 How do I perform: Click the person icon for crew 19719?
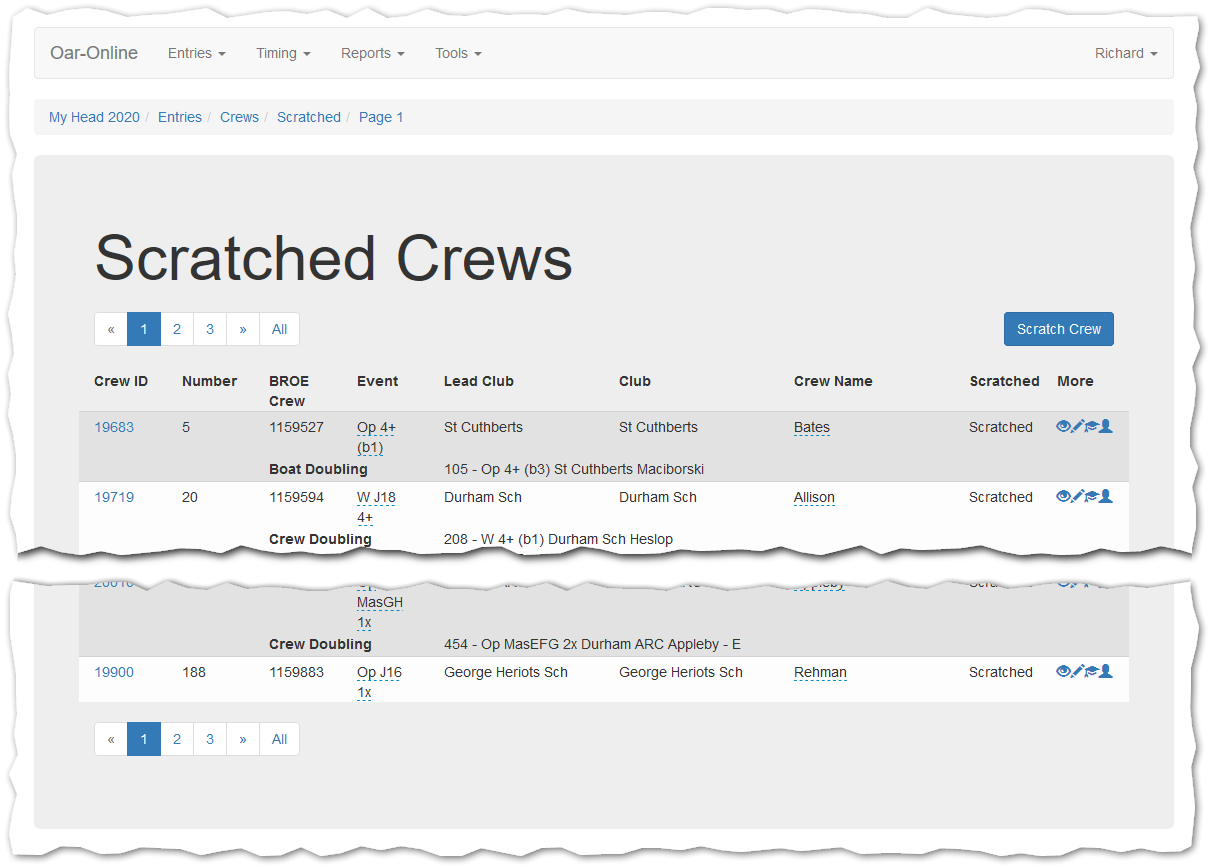[1106, 497]
